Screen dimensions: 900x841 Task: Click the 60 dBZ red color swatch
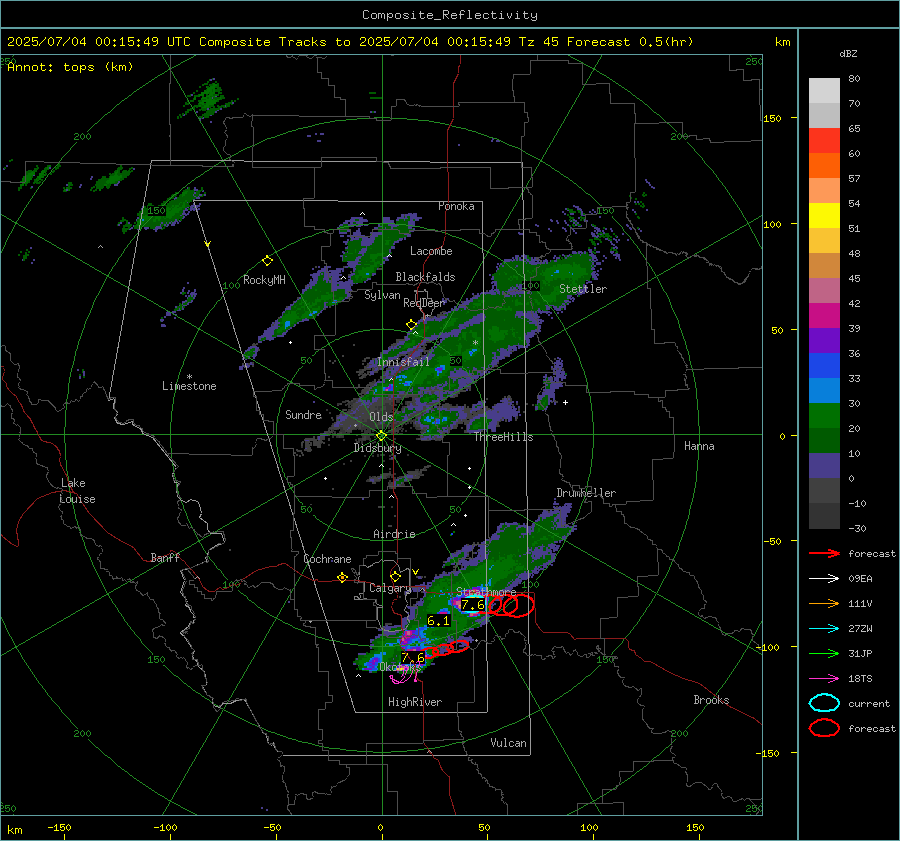824,141
